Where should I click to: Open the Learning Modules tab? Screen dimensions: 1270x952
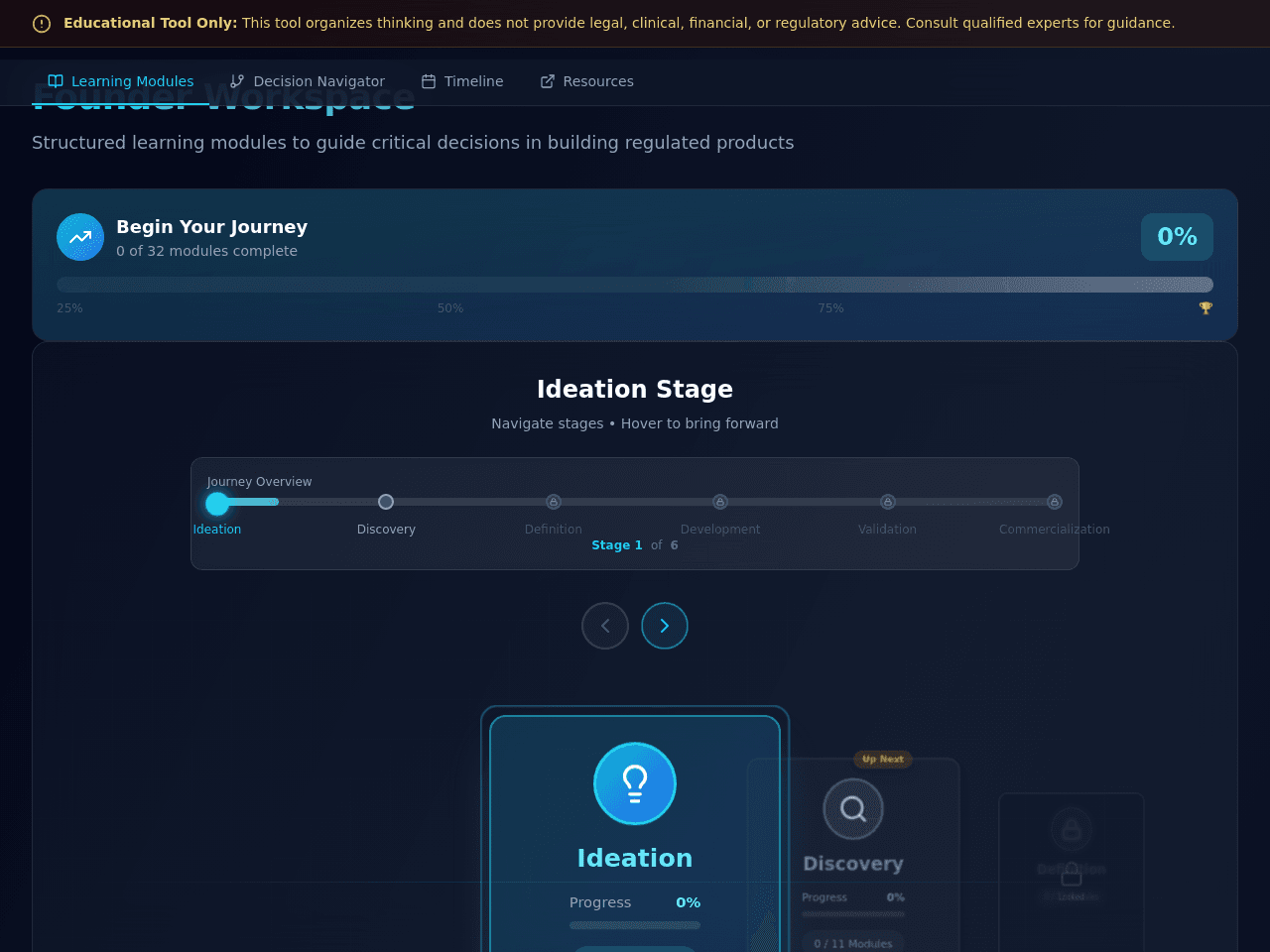121,81
